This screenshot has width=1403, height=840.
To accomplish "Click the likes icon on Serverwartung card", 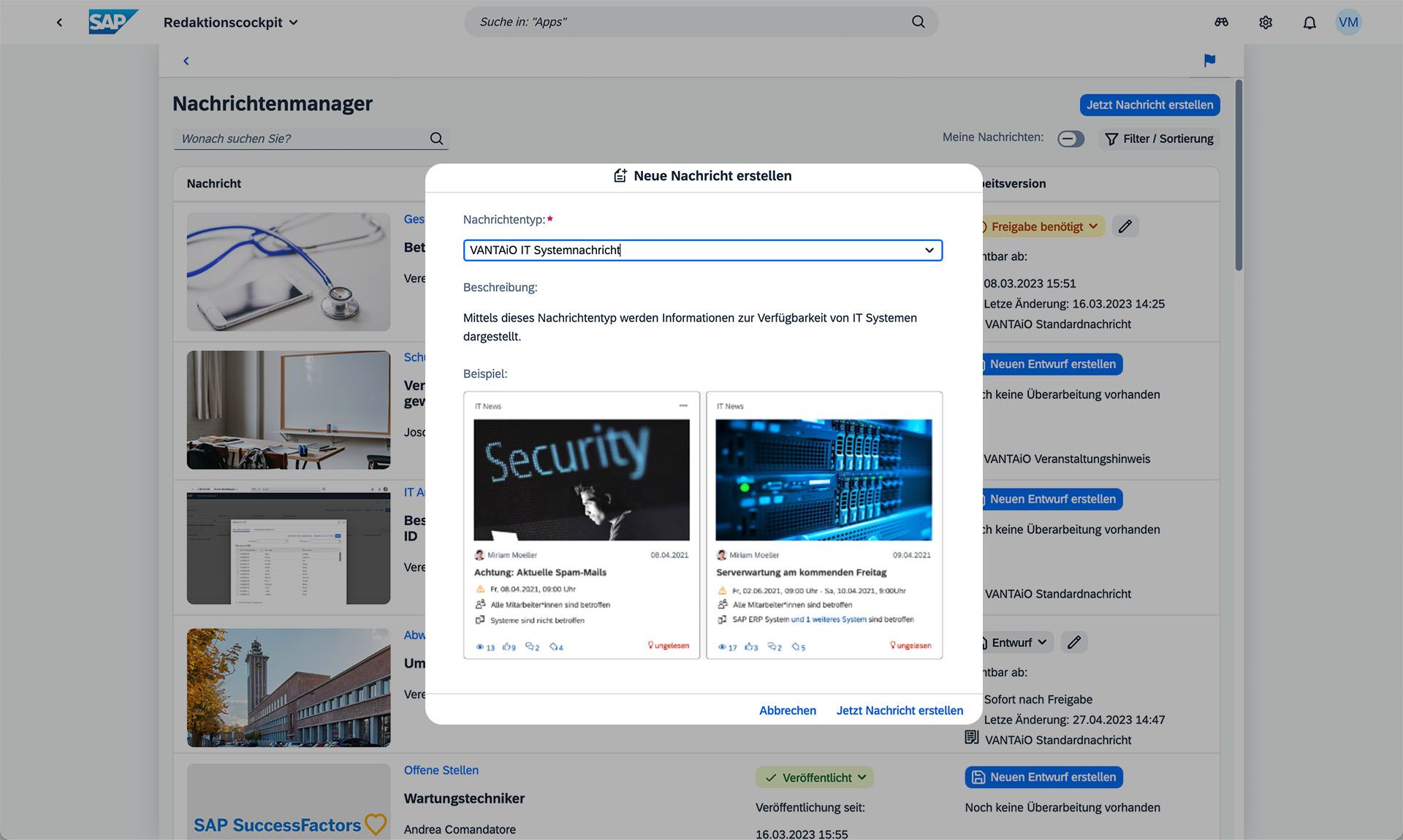I will coord(748,647).
